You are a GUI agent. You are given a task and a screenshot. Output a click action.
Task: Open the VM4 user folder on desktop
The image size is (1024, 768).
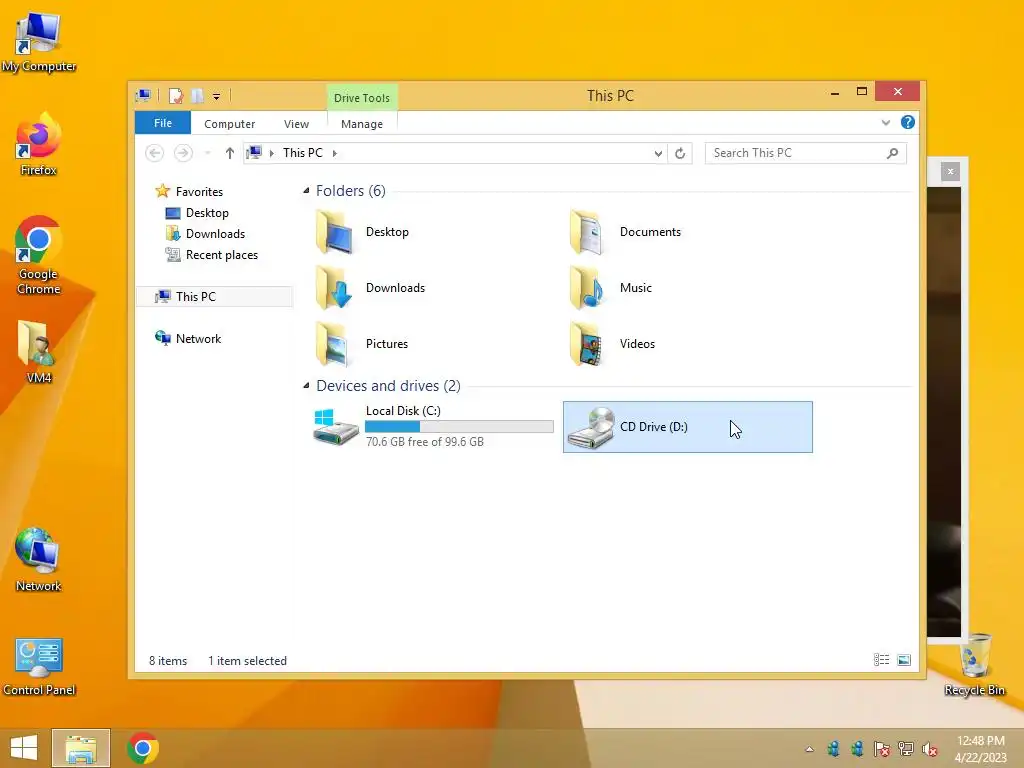[39, 351]
